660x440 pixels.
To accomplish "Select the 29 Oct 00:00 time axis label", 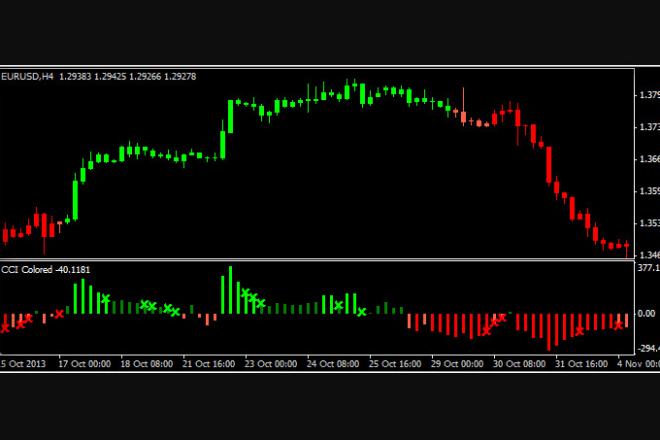I will click(457, 364).
